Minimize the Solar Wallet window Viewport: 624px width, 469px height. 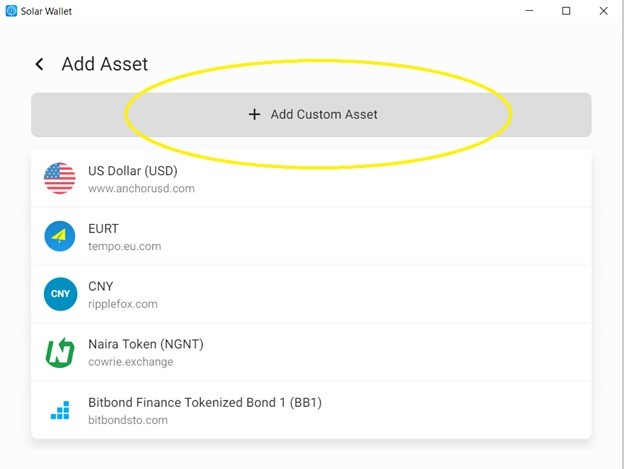click(x=529, y=11)
